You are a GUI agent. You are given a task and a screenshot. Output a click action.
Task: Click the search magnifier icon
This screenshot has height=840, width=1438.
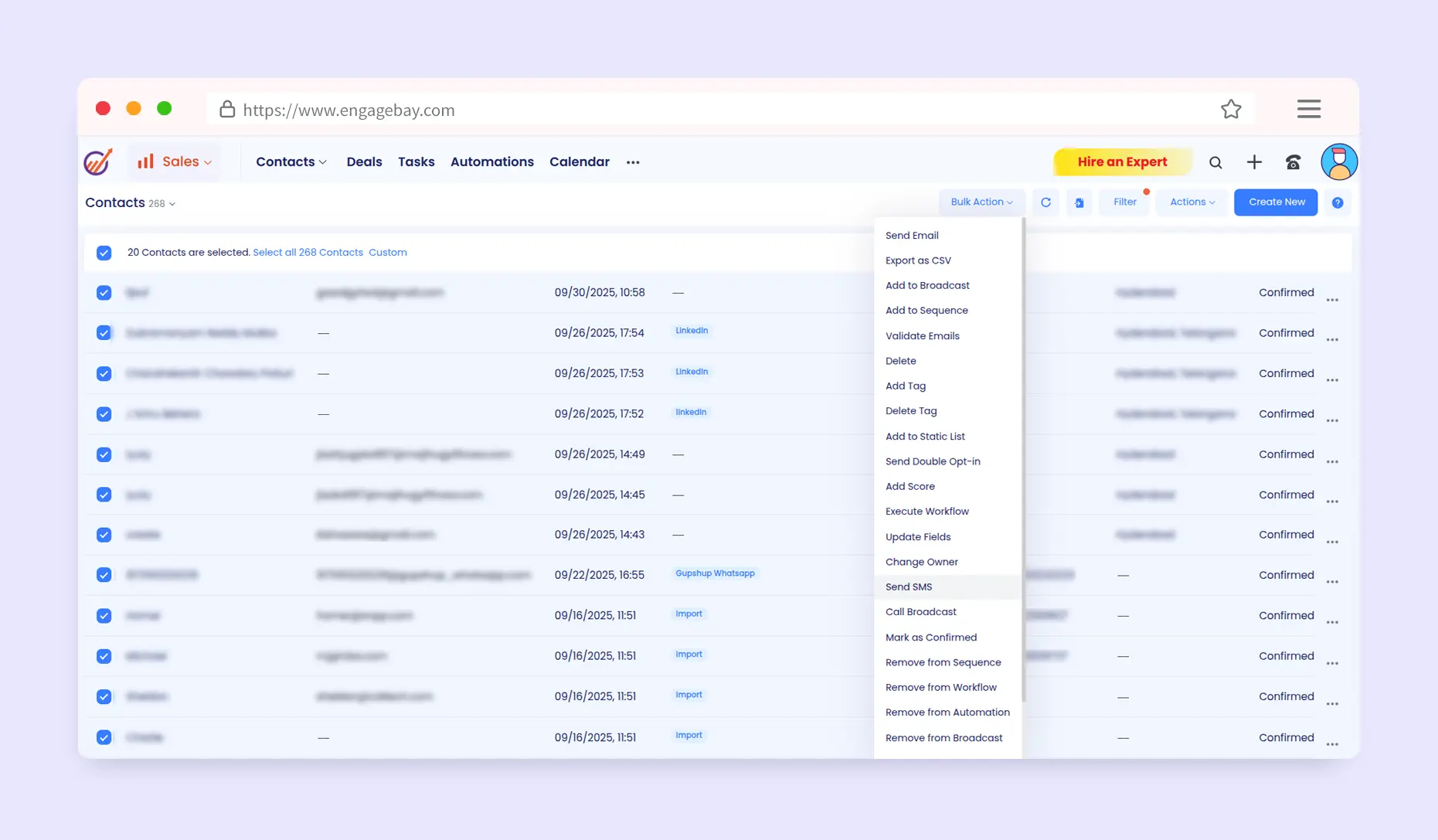point(1215,162)
